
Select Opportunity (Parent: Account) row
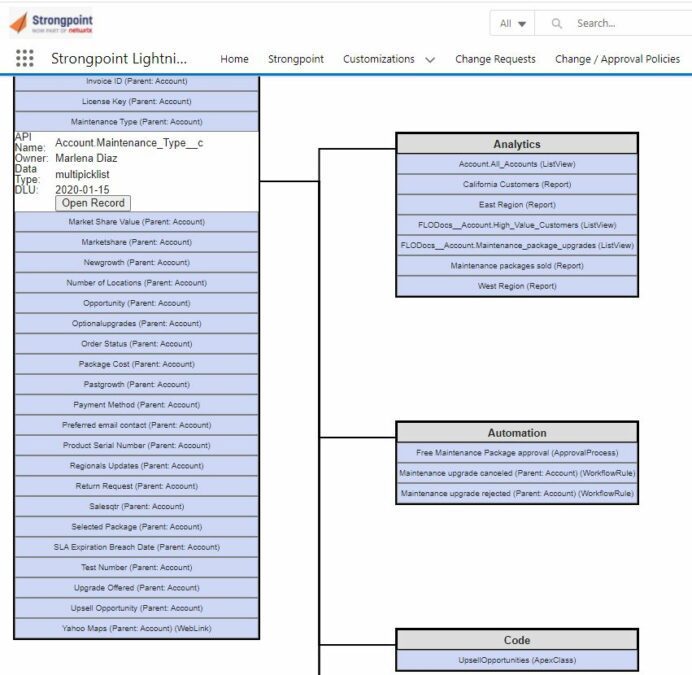pyautogui.click(x=137, y=303)
